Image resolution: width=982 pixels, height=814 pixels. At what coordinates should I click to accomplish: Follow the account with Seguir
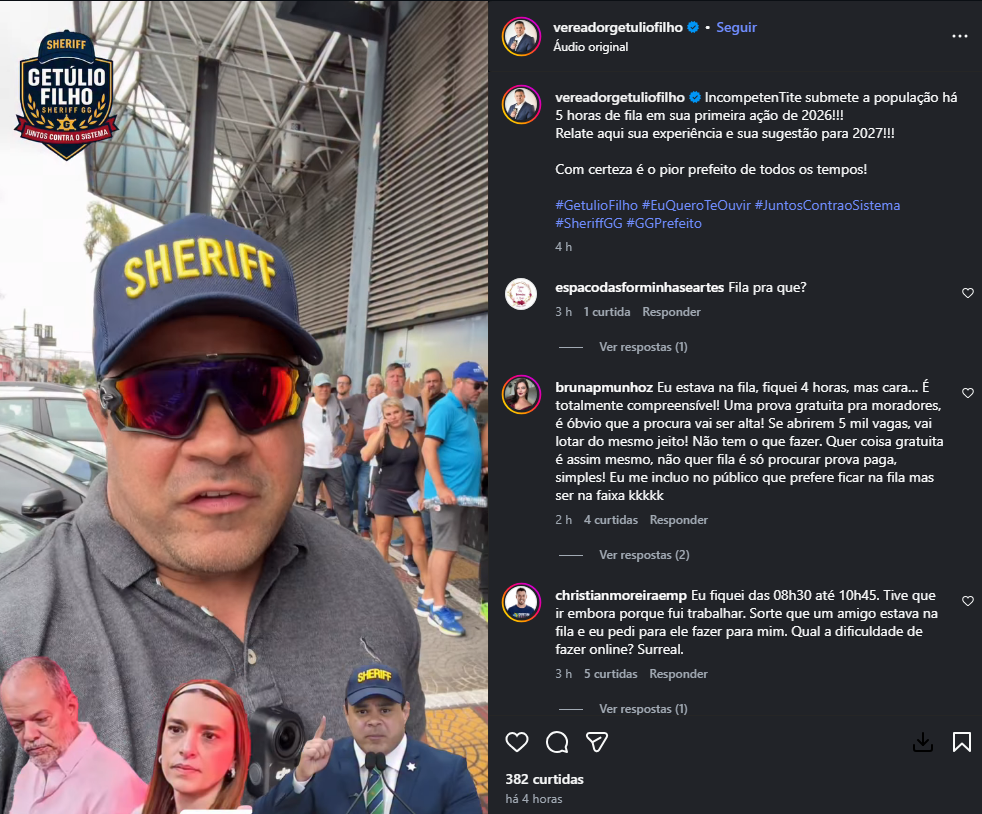click(736, 27)
